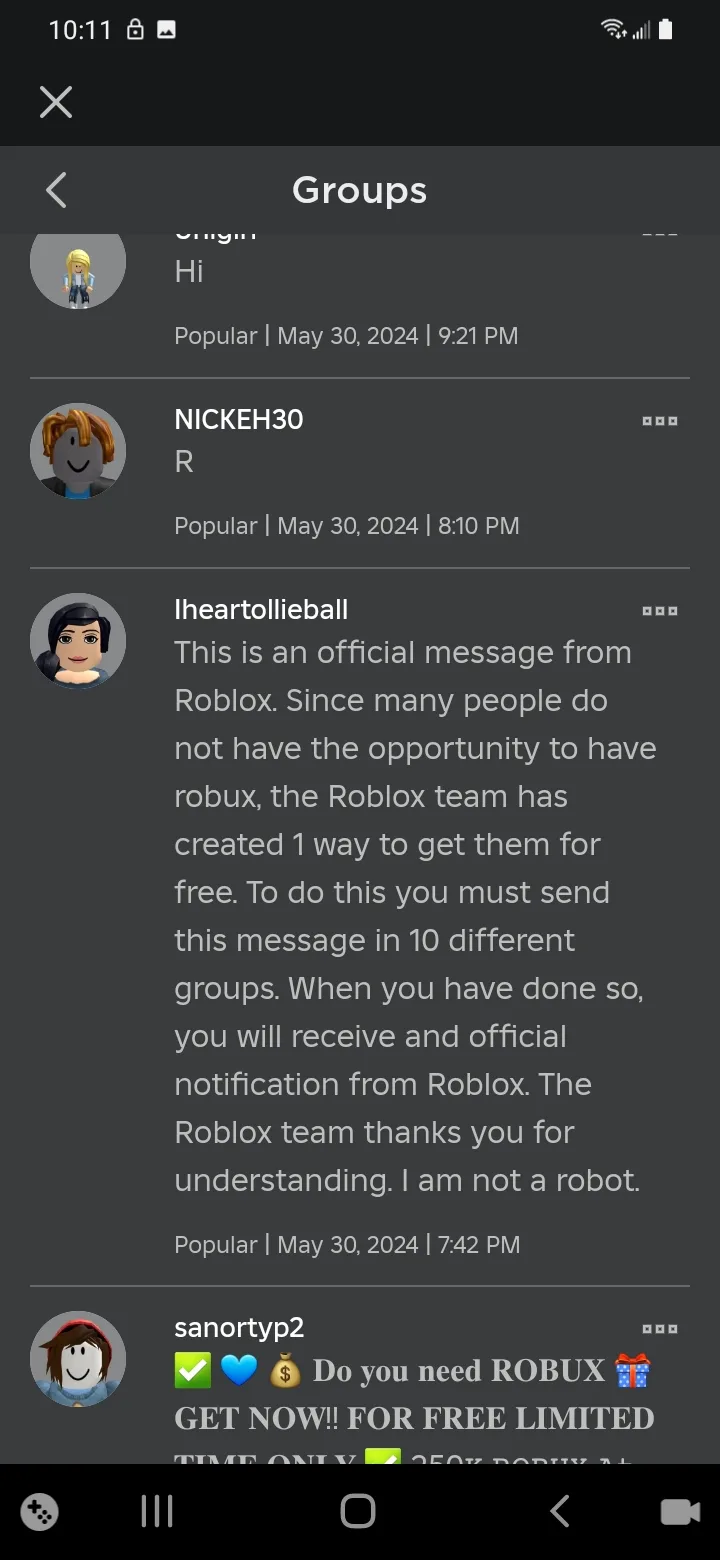Tap the Groups header title
This screenshot has width=720, height=1560.
(x=360, y=190)
